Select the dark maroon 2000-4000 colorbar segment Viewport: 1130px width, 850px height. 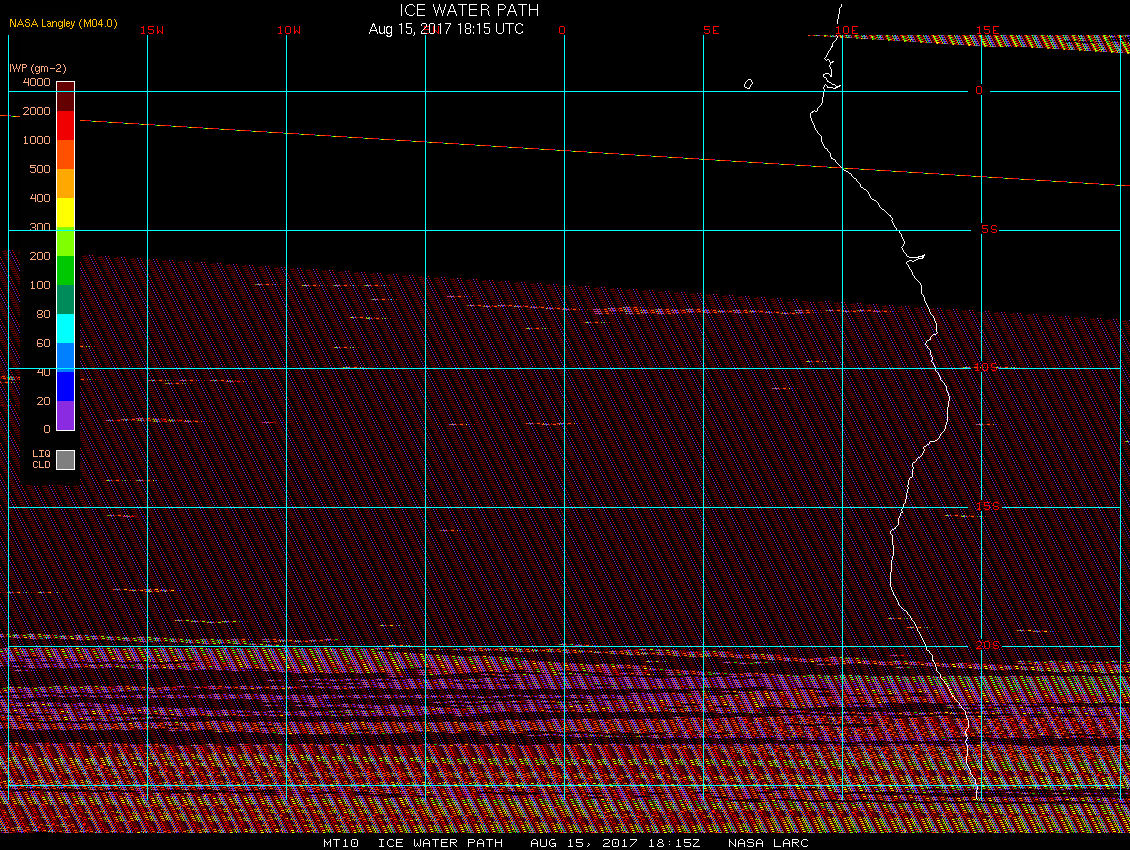[66, 97]
